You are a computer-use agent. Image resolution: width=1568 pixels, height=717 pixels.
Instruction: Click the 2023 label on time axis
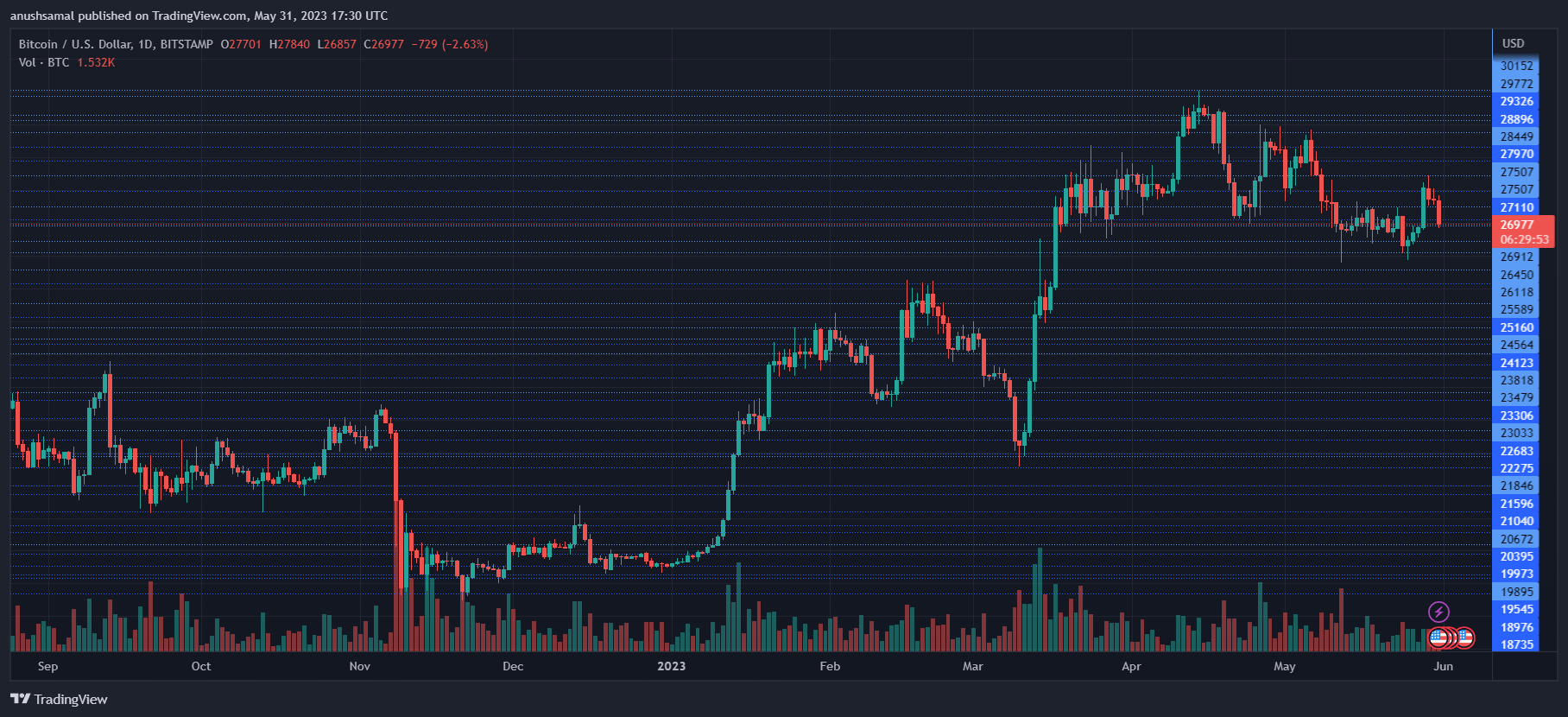(671, 666)
